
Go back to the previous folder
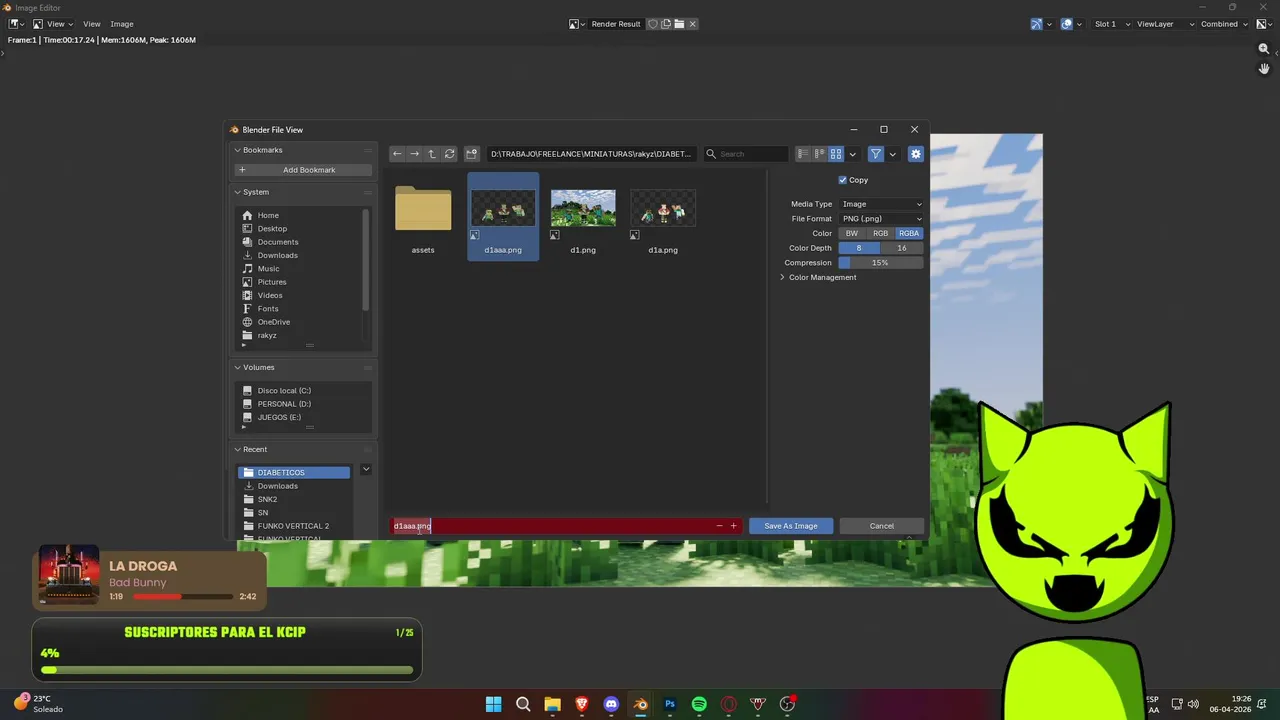tap(397, 154)
